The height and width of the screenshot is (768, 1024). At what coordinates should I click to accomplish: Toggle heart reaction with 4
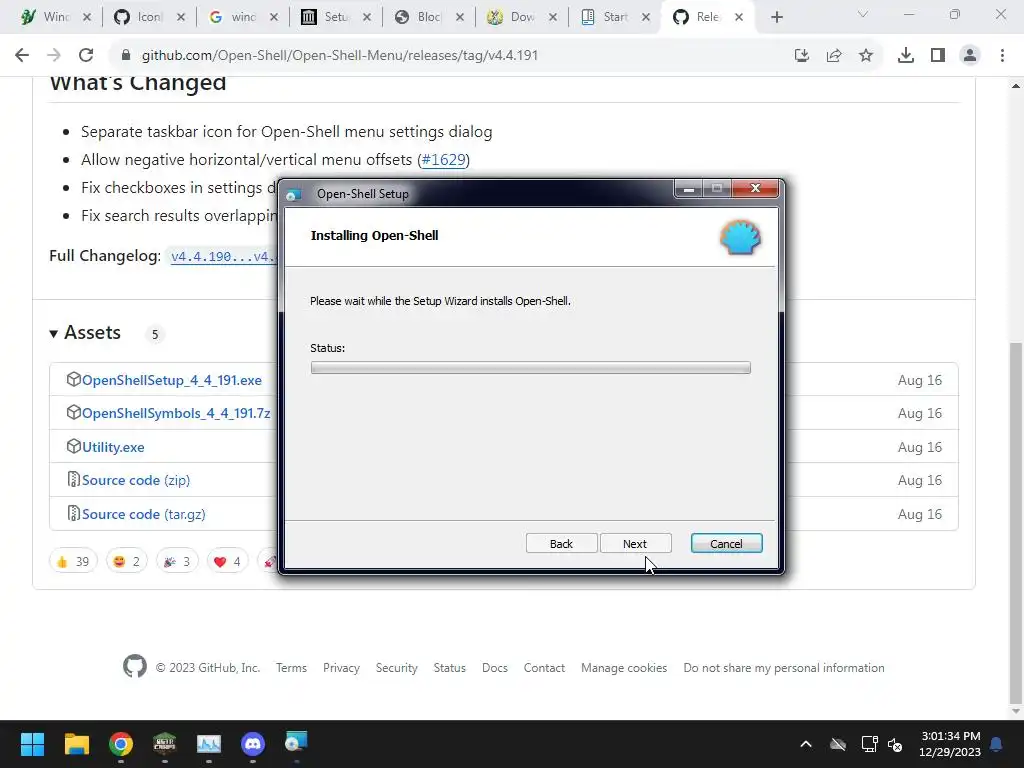click(x=227, y=561)
